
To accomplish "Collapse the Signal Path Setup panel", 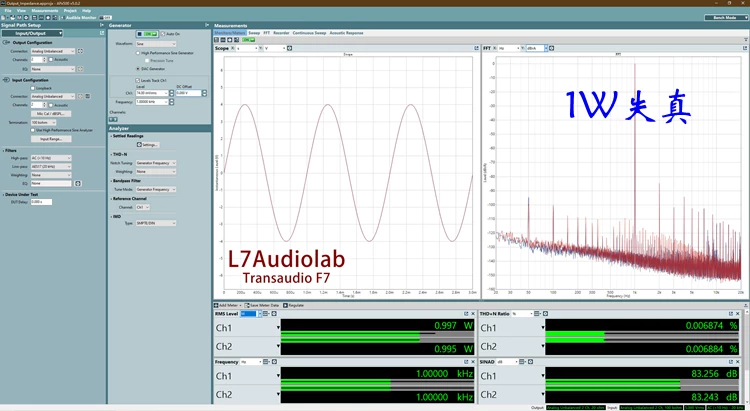I will [101, 25].
